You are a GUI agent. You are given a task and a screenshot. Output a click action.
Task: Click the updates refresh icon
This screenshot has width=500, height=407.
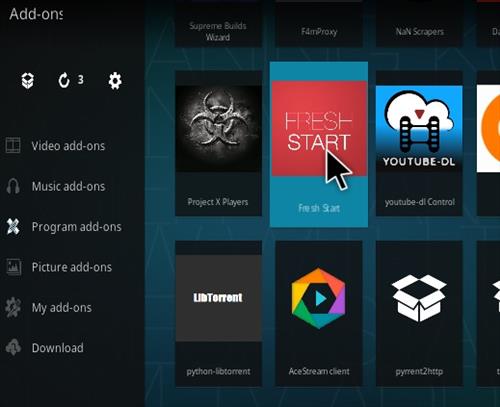64,80
